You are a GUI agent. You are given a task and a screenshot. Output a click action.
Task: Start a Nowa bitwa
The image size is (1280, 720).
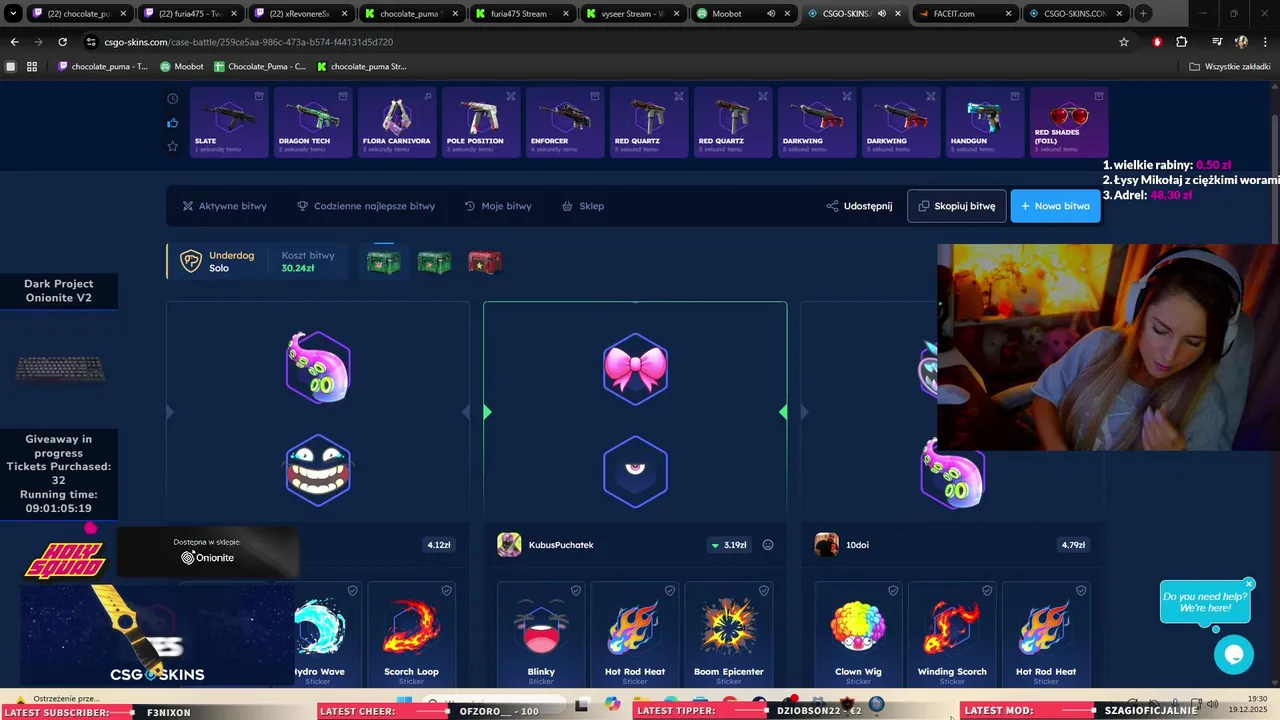pos(1055,206)
